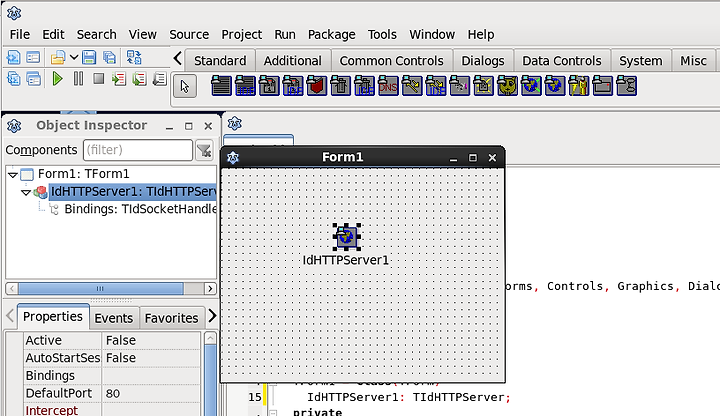Switch to the Misc palette tab

(x=693, y=61)
